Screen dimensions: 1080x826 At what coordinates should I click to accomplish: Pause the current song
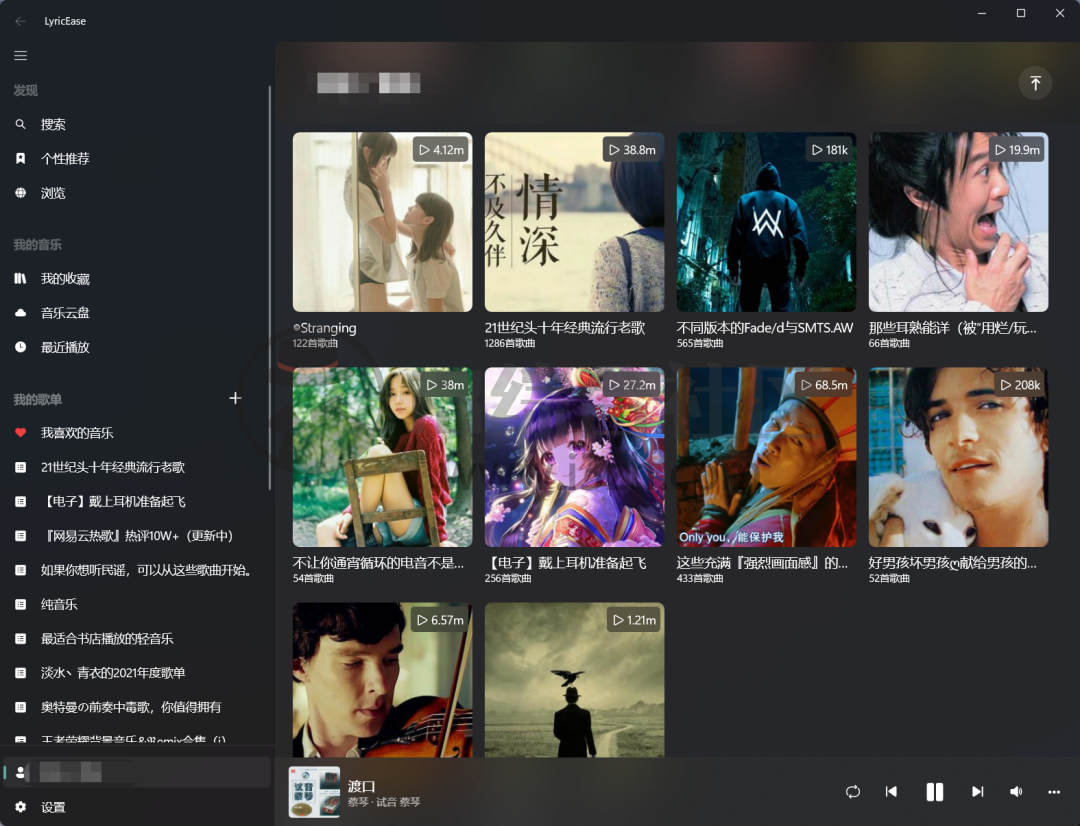point(935,792)
